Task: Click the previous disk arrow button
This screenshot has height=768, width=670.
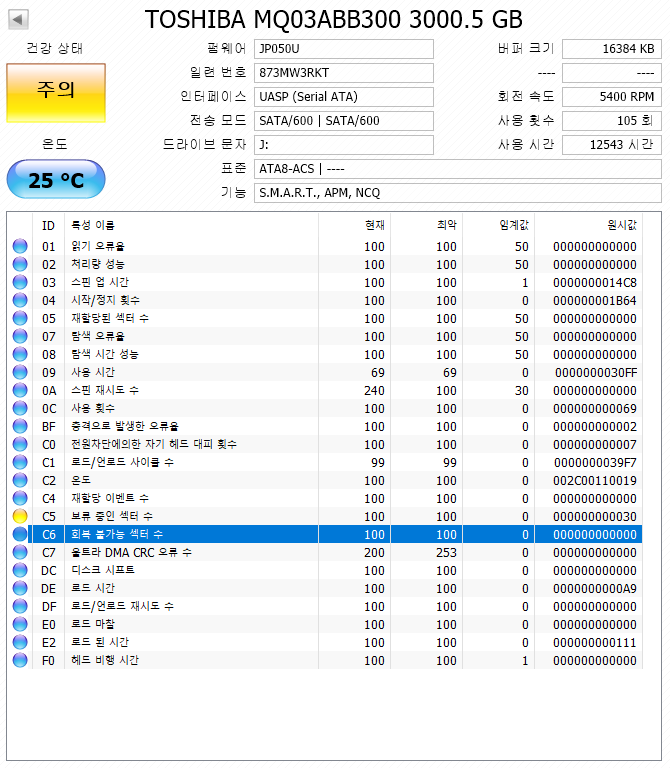Action: click(x=18, y=20)
